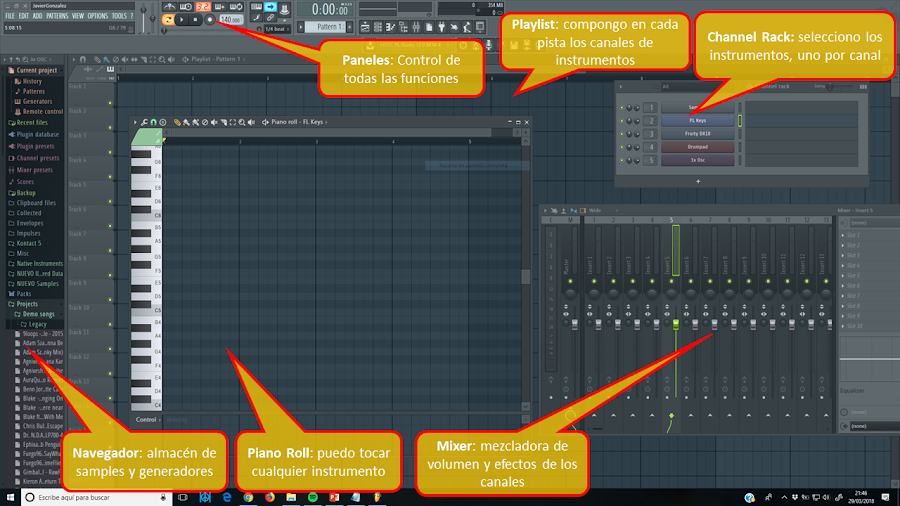The height and width of the screenshot is (506, 900).
Task: Mute the Master mixer track
Action: tap(570, 281)
